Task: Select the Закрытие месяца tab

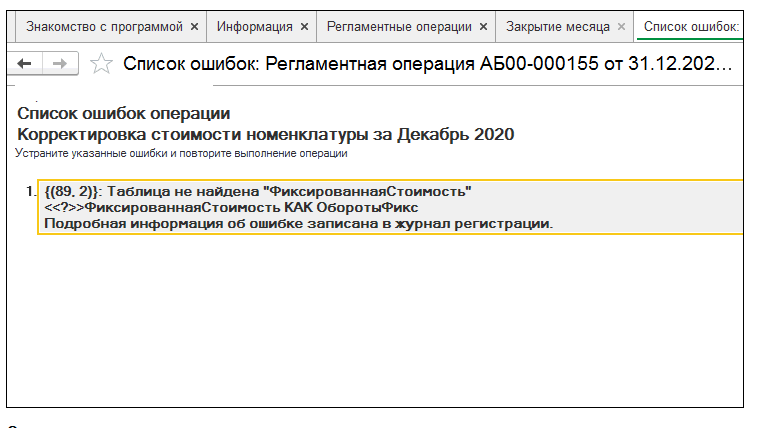Action: point(557,26)
